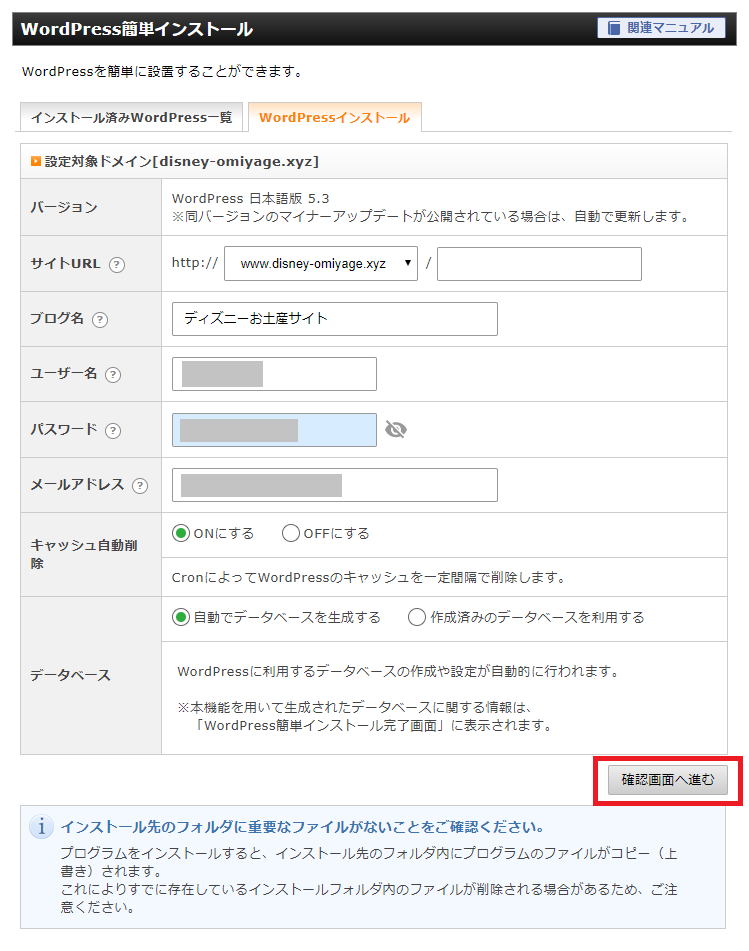This screenshot has height=951, width=749.
Task: Click help icon next to パスワード
Action: pyautogui.click(x=113, y=431)
